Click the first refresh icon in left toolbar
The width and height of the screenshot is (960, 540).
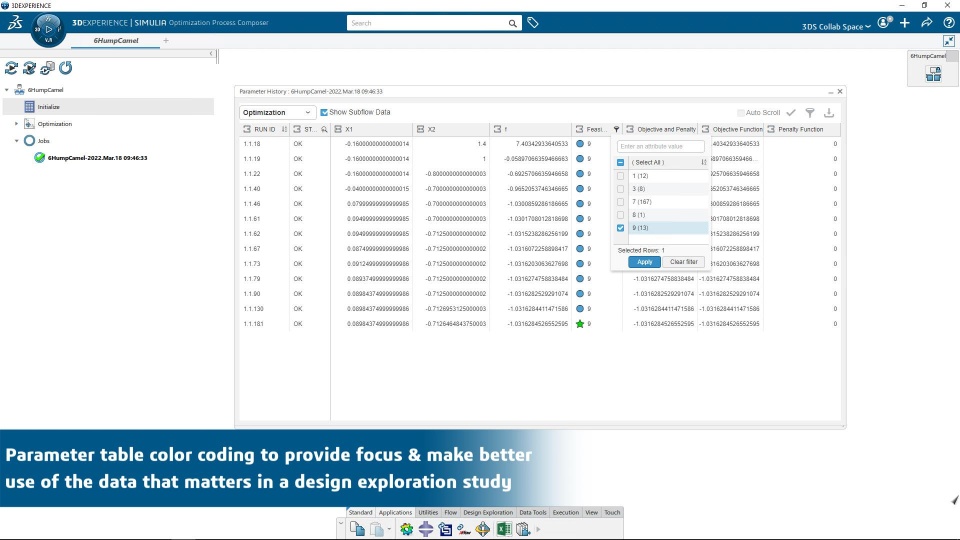coord(12,68)
